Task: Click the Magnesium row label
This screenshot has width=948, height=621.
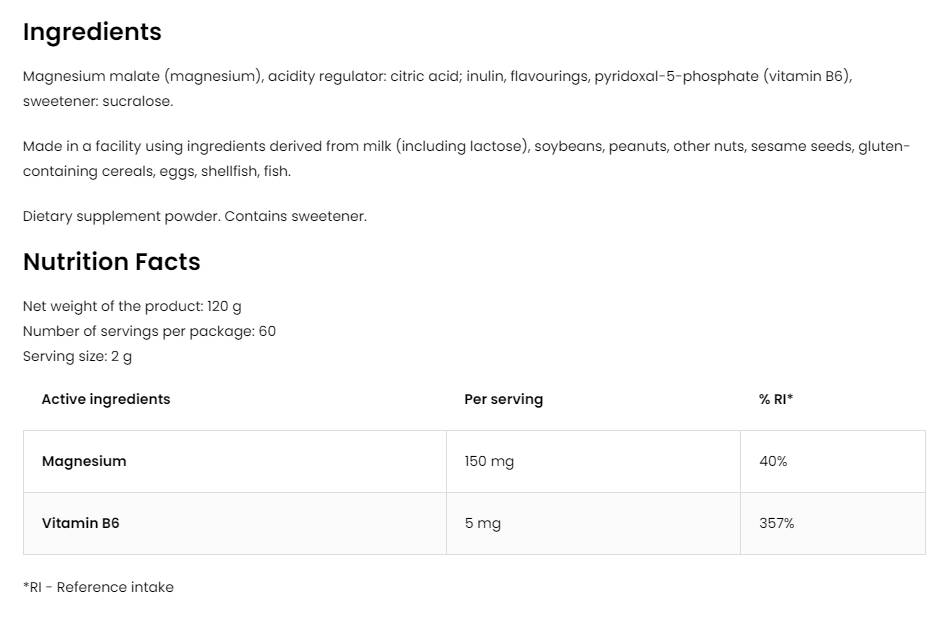Action: tap(84, 461)
